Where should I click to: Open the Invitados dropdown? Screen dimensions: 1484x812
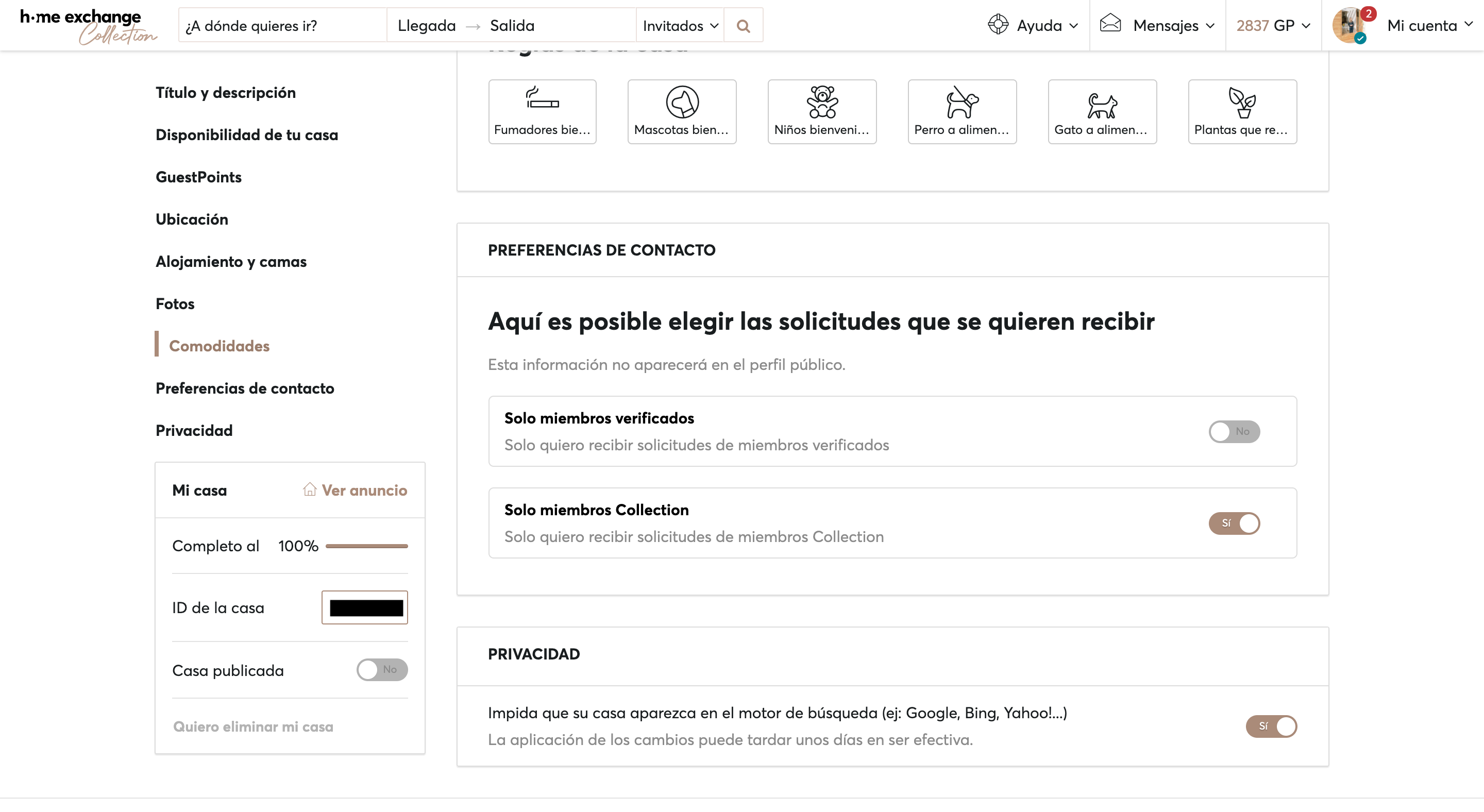click(x=680, y=26)
